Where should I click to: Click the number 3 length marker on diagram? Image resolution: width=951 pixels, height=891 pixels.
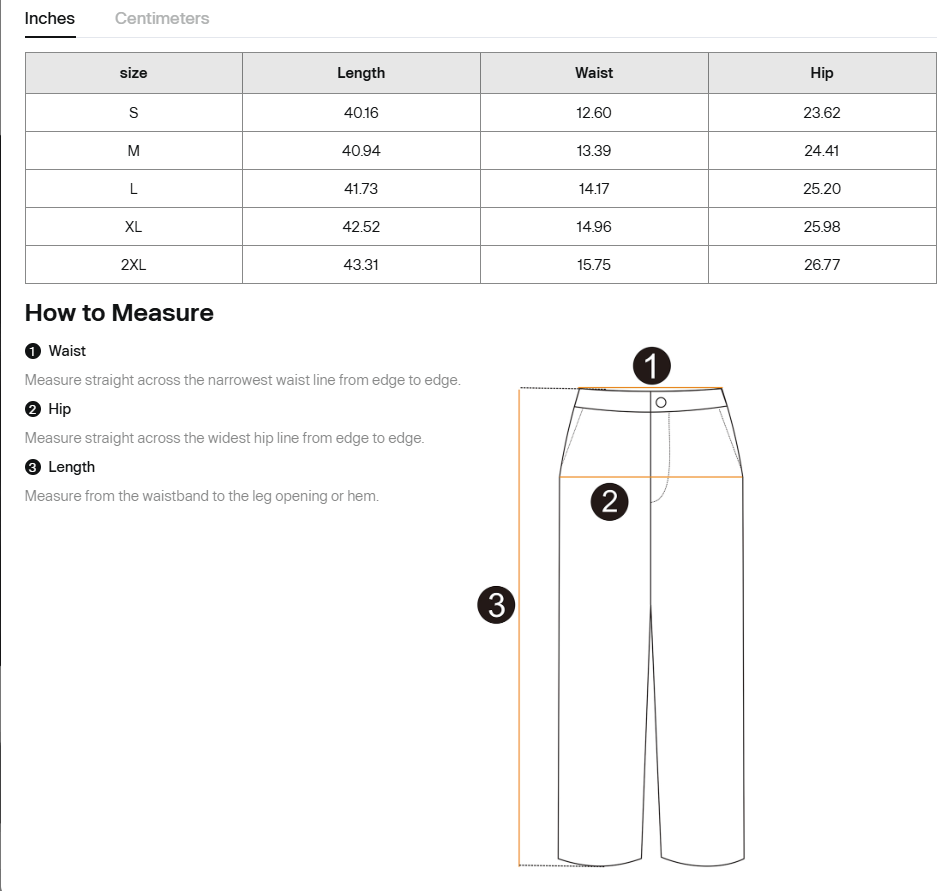click(x=496, y=604)
